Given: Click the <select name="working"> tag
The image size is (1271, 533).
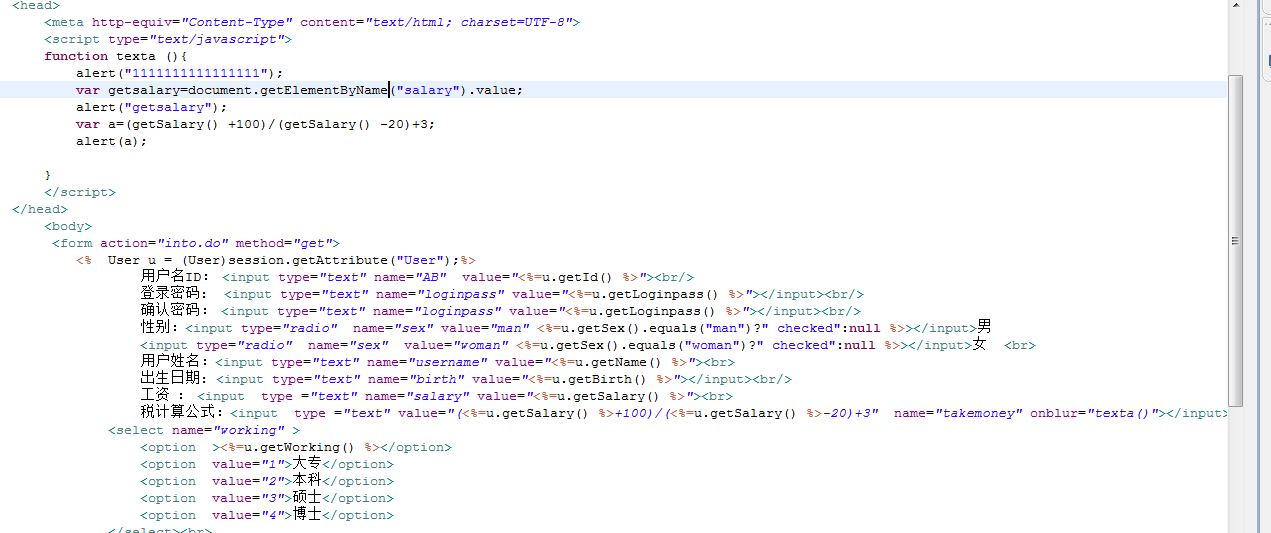Looking at the screenshot, I should (204, 430).
